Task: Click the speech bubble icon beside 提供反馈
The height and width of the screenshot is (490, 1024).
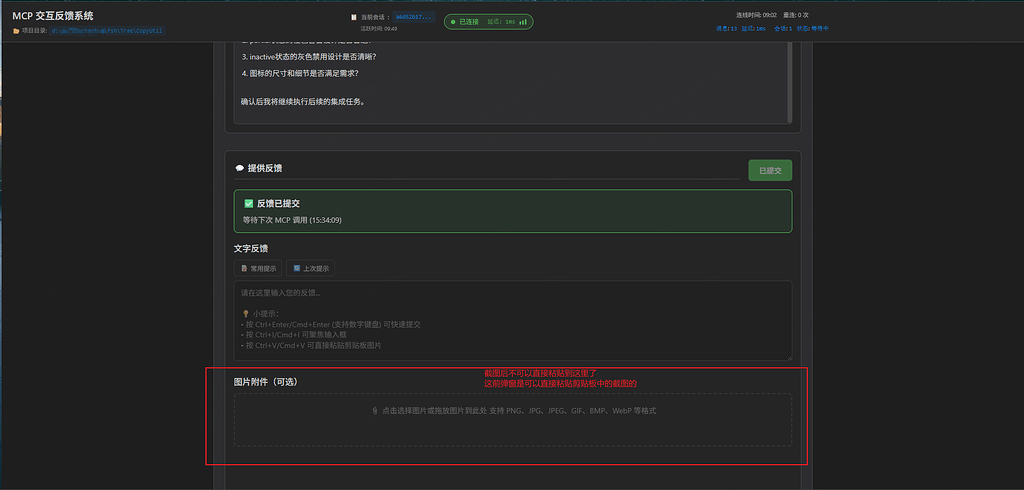Action: pos(240,169)
